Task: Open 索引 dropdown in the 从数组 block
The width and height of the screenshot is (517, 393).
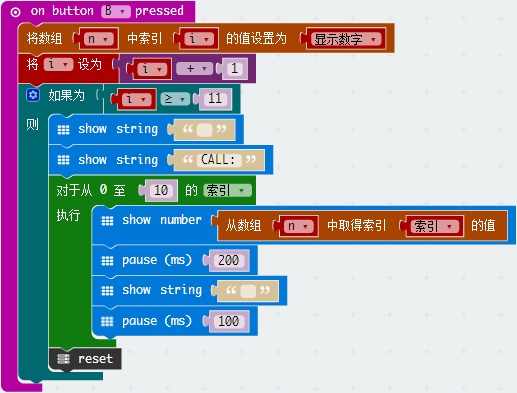Action: (x=434, y=226)
